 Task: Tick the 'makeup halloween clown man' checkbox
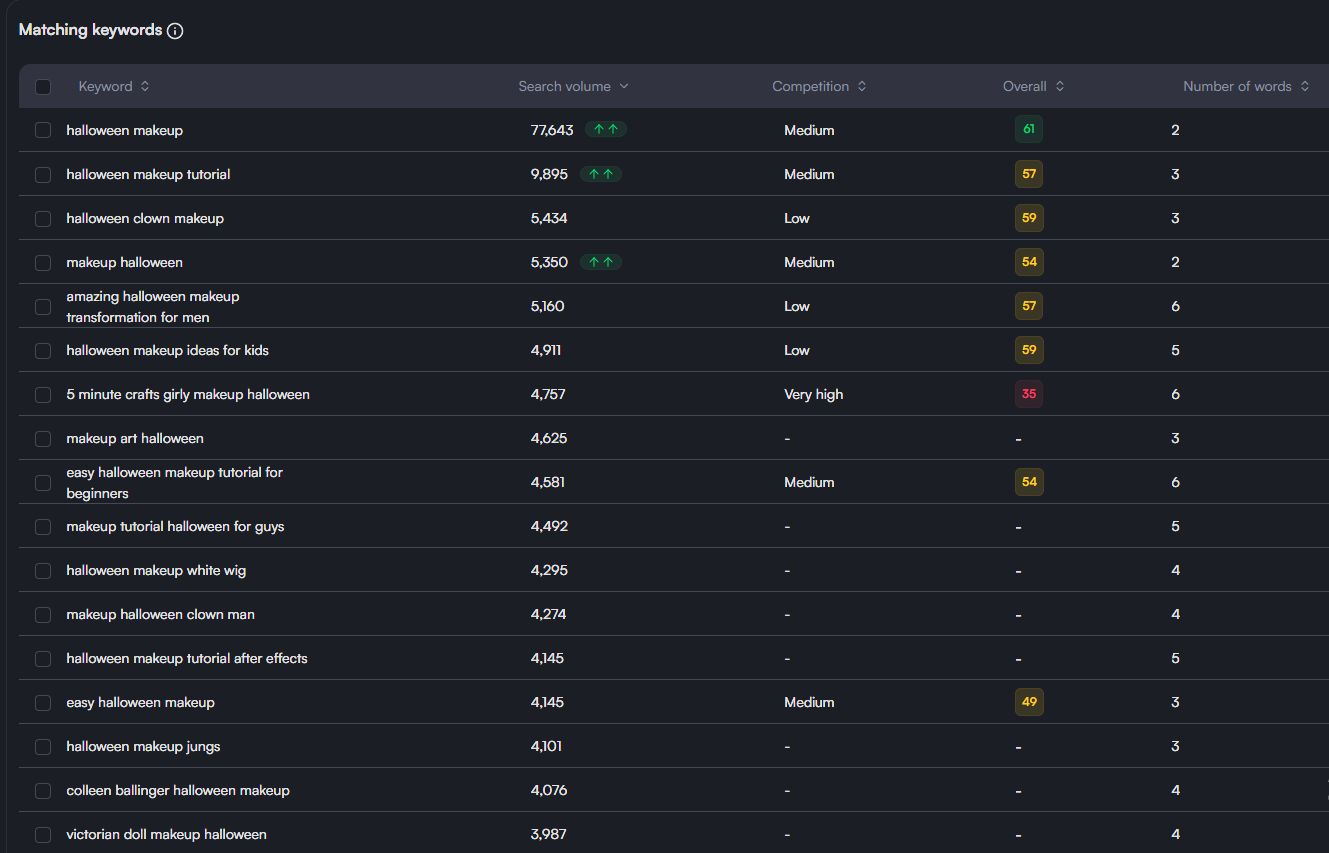(x=43, y=615)
